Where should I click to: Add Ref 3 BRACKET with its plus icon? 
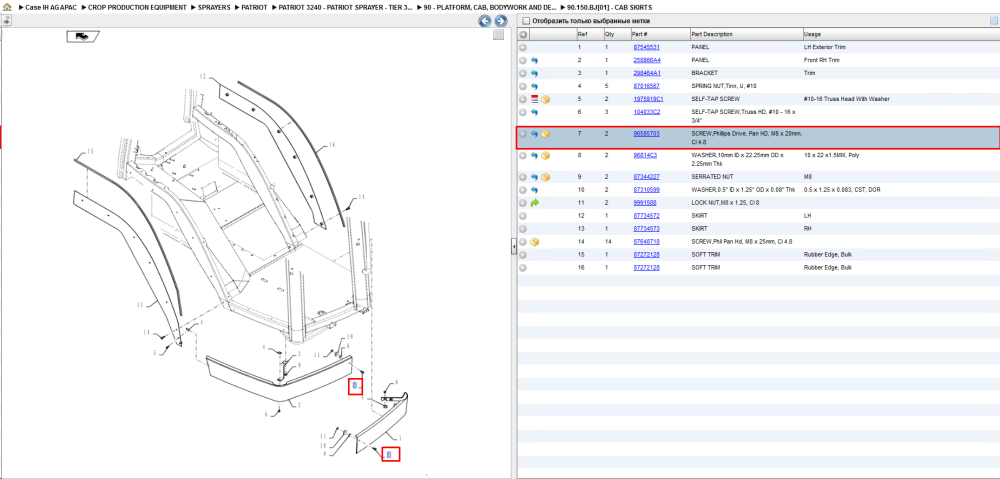523,73
